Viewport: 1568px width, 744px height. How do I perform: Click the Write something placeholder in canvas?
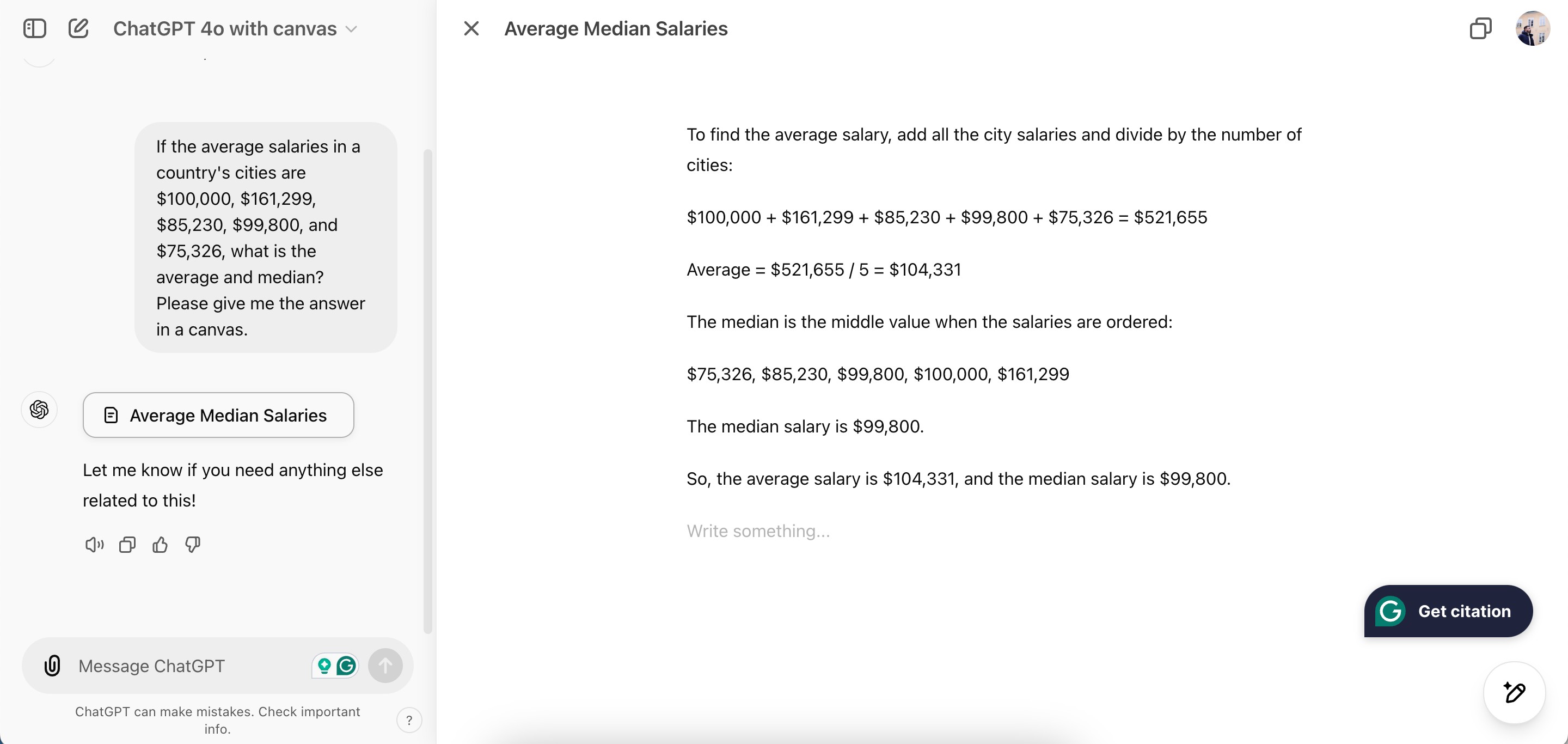758,531
